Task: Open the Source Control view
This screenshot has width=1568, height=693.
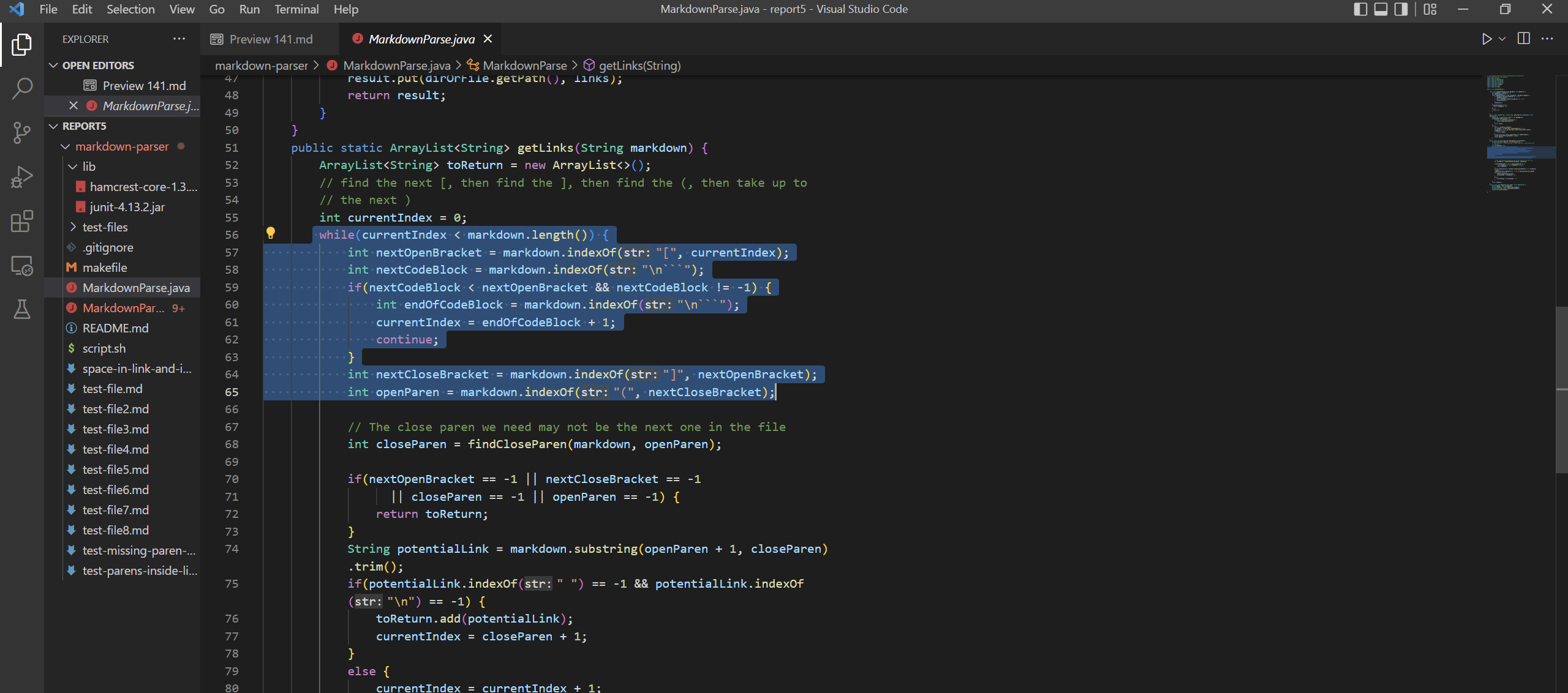Action: click(22, 132)
